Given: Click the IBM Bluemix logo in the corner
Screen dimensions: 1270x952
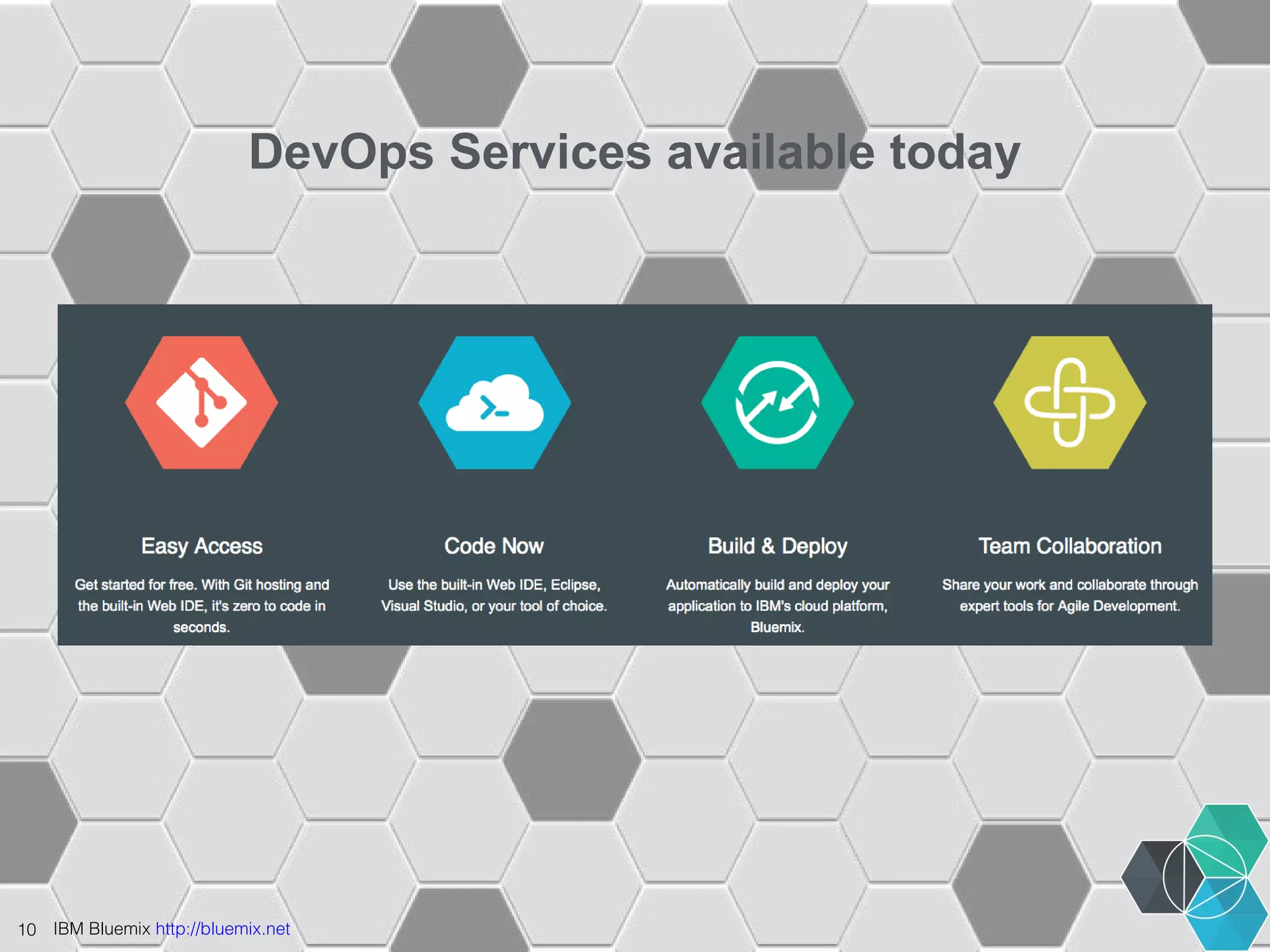Looking at the screenshot, I should 1194,876.
